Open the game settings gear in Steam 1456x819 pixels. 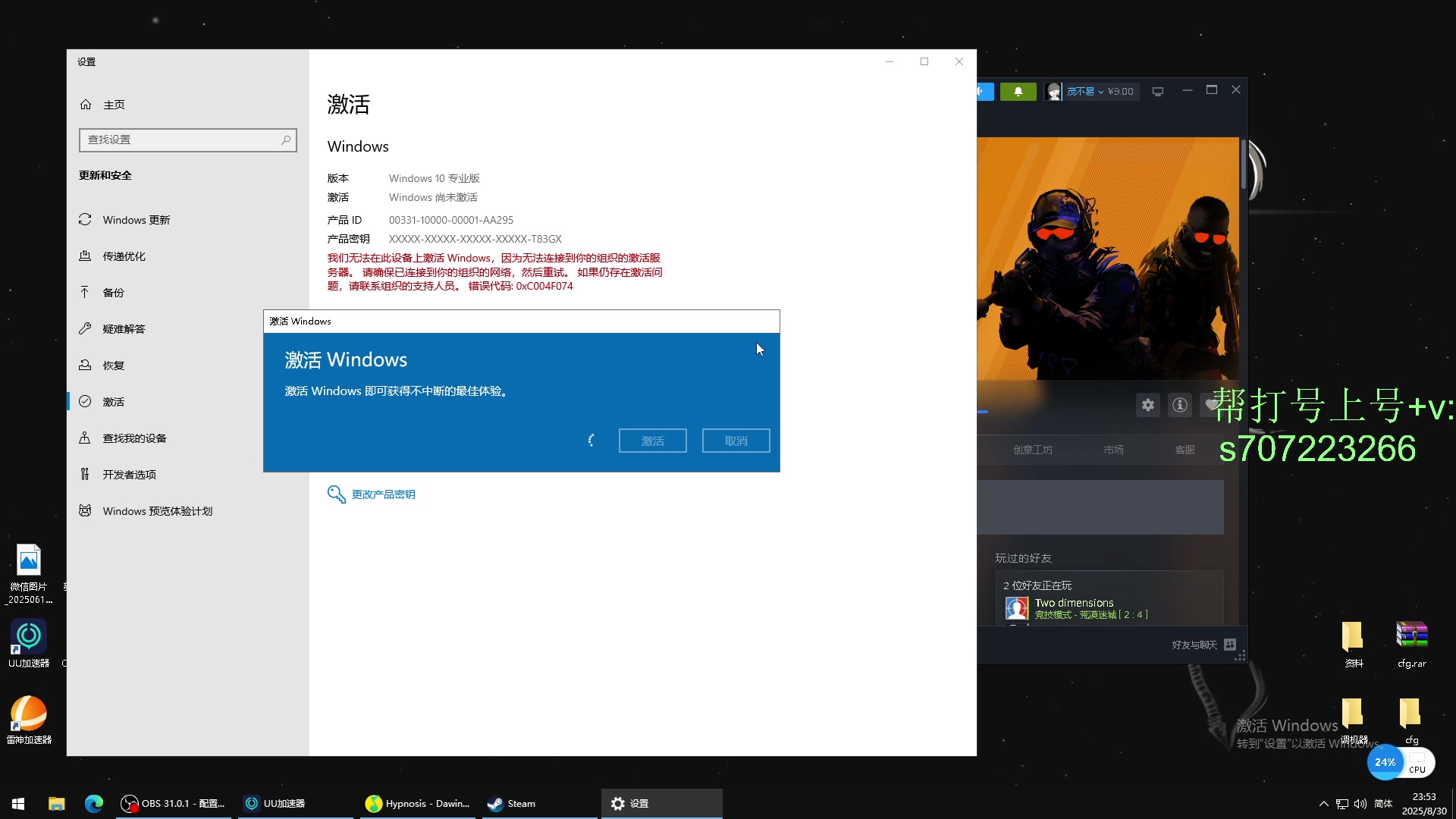pyautogui.click(x=1148, y=405)
